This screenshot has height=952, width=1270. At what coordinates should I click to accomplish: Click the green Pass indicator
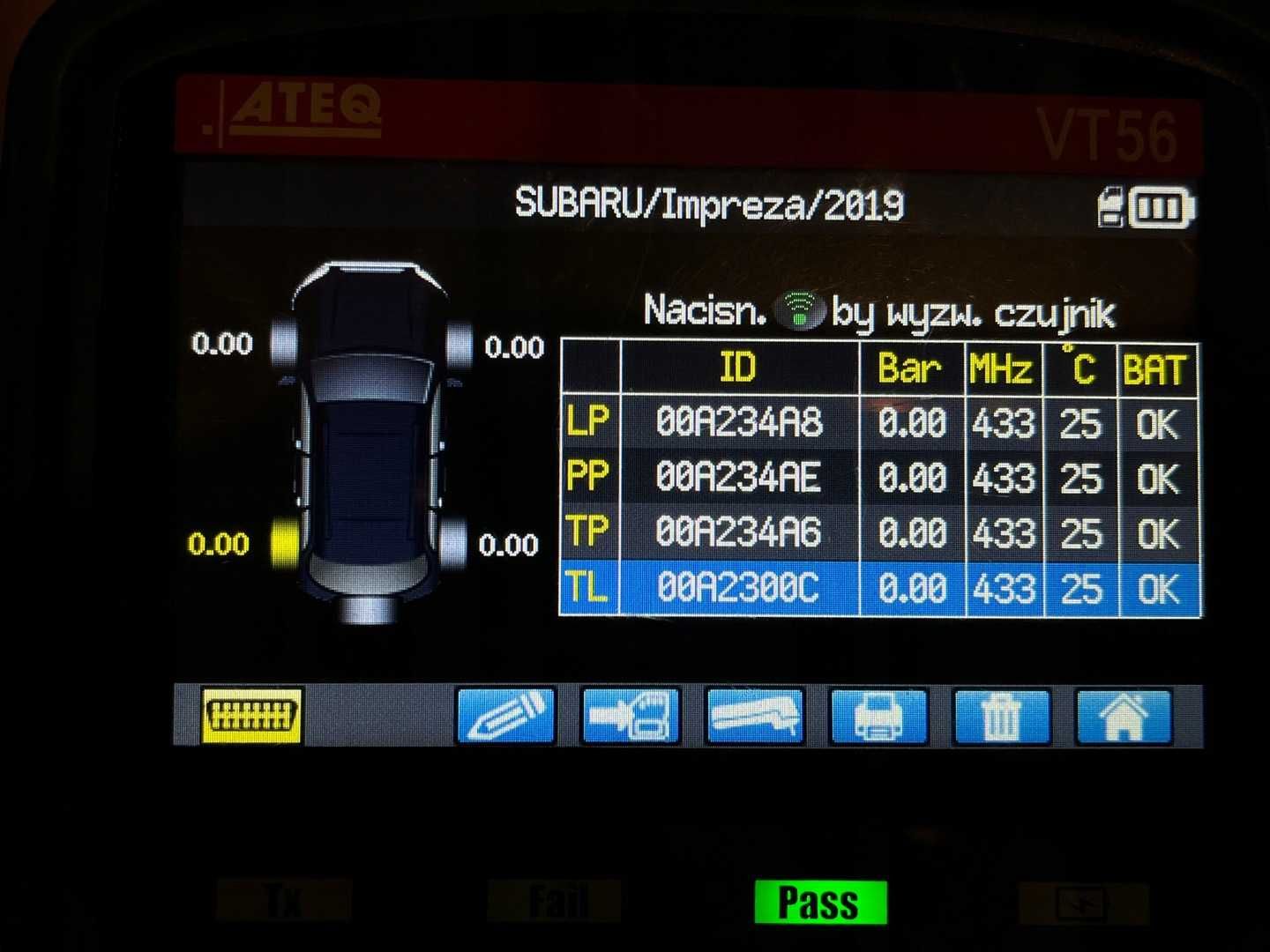[x=820, y=903]
